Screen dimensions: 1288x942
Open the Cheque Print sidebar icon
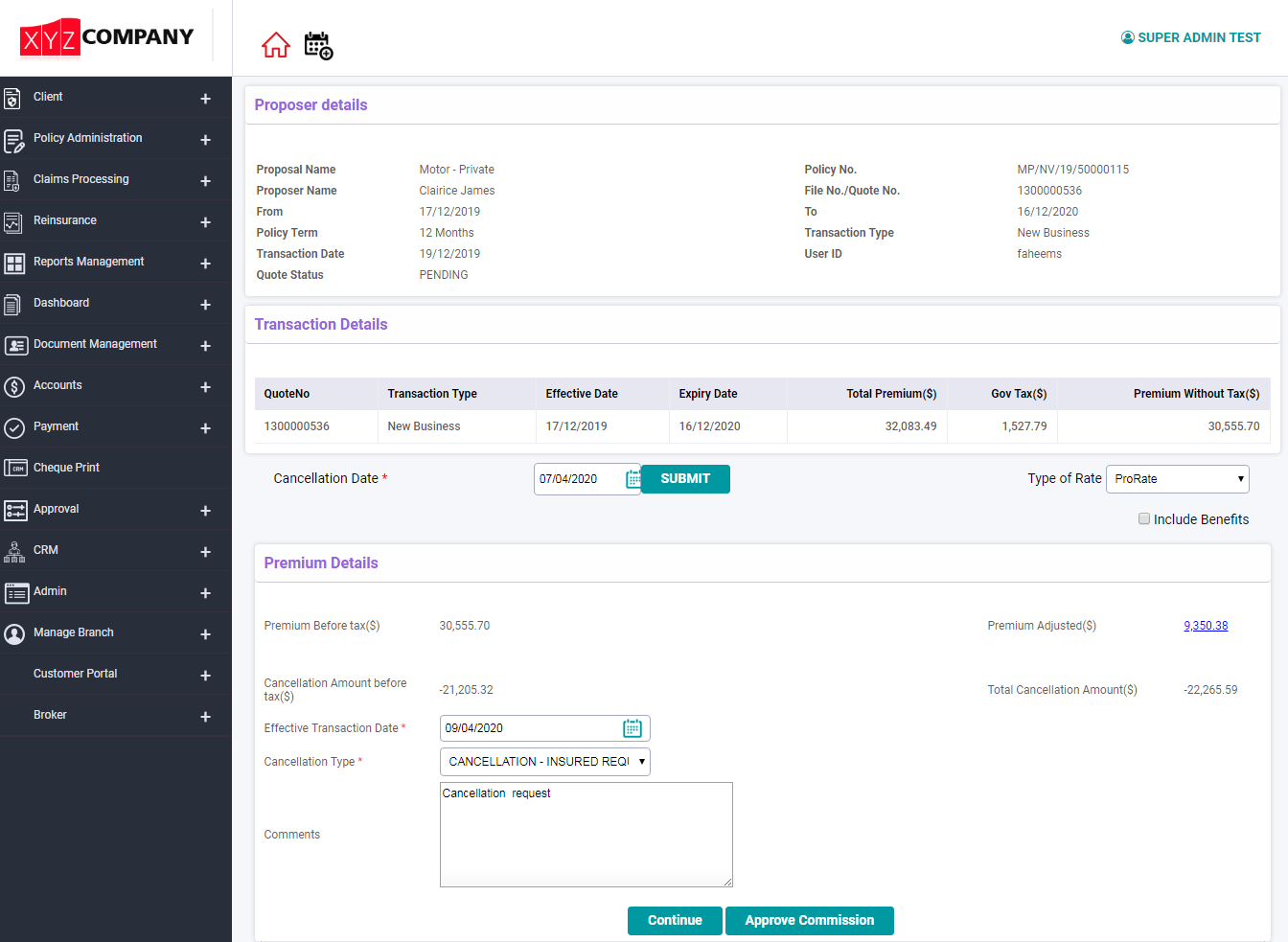13,468
